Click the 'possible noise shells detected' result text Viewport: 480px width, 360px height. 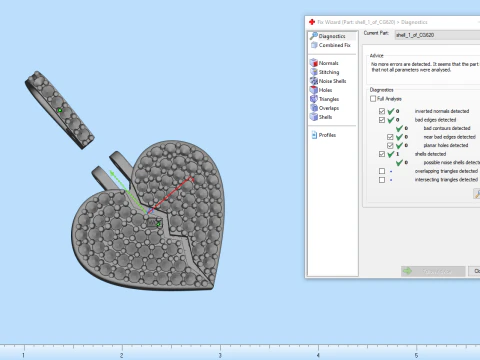coord(452,163)
